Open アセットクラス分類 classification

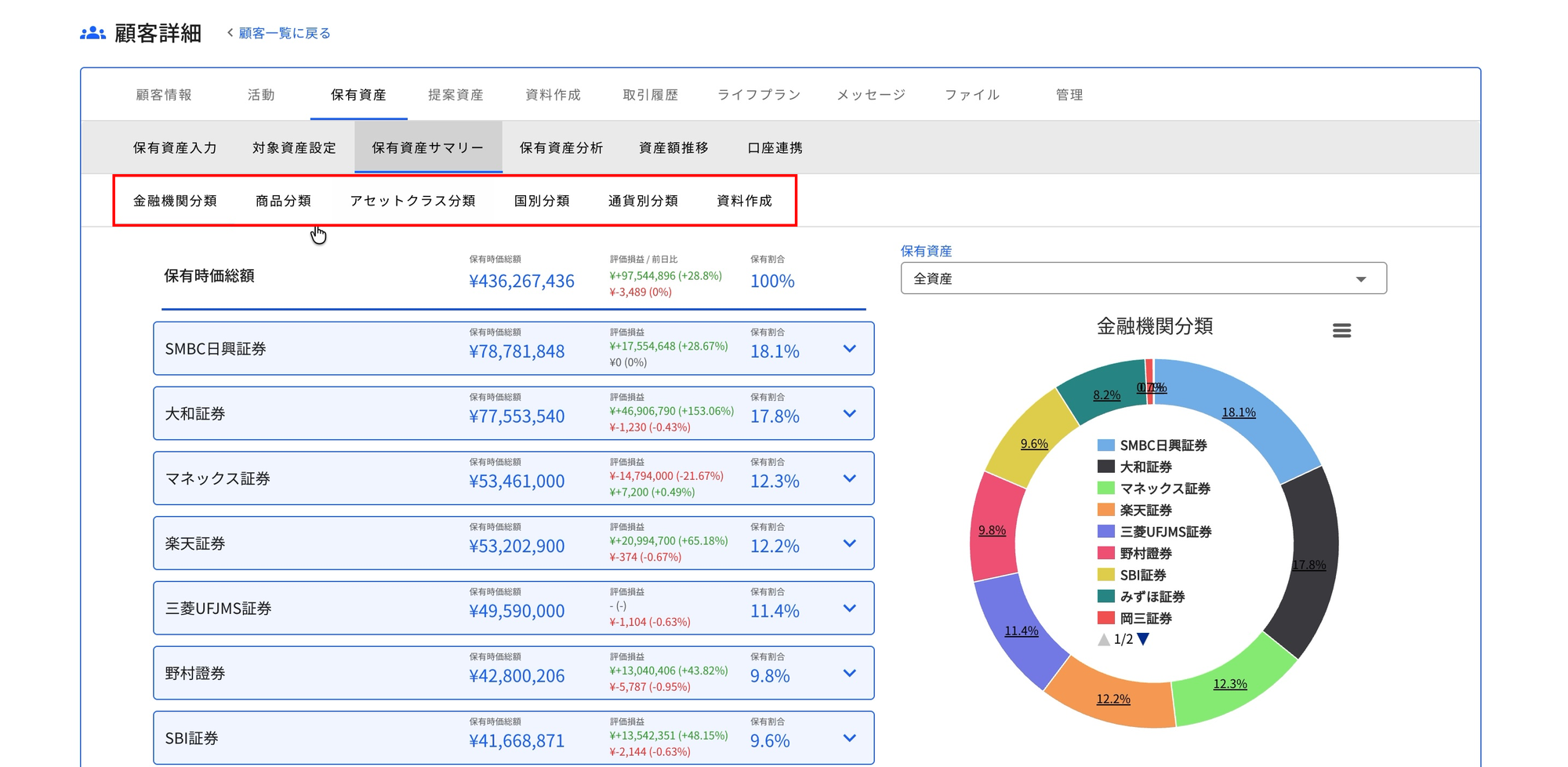[412, 201]
